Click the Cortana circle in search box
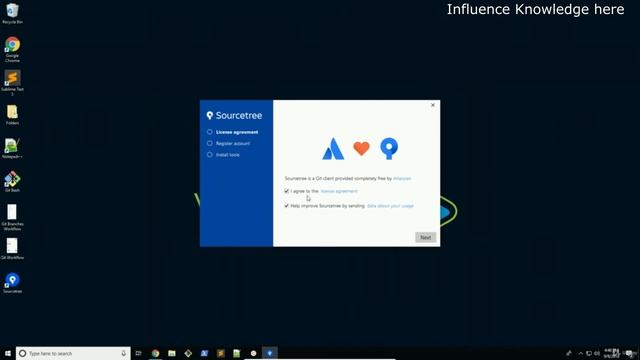Image resolution: width=640 pixels, height=360 pixels. click(x=22, y=353)
